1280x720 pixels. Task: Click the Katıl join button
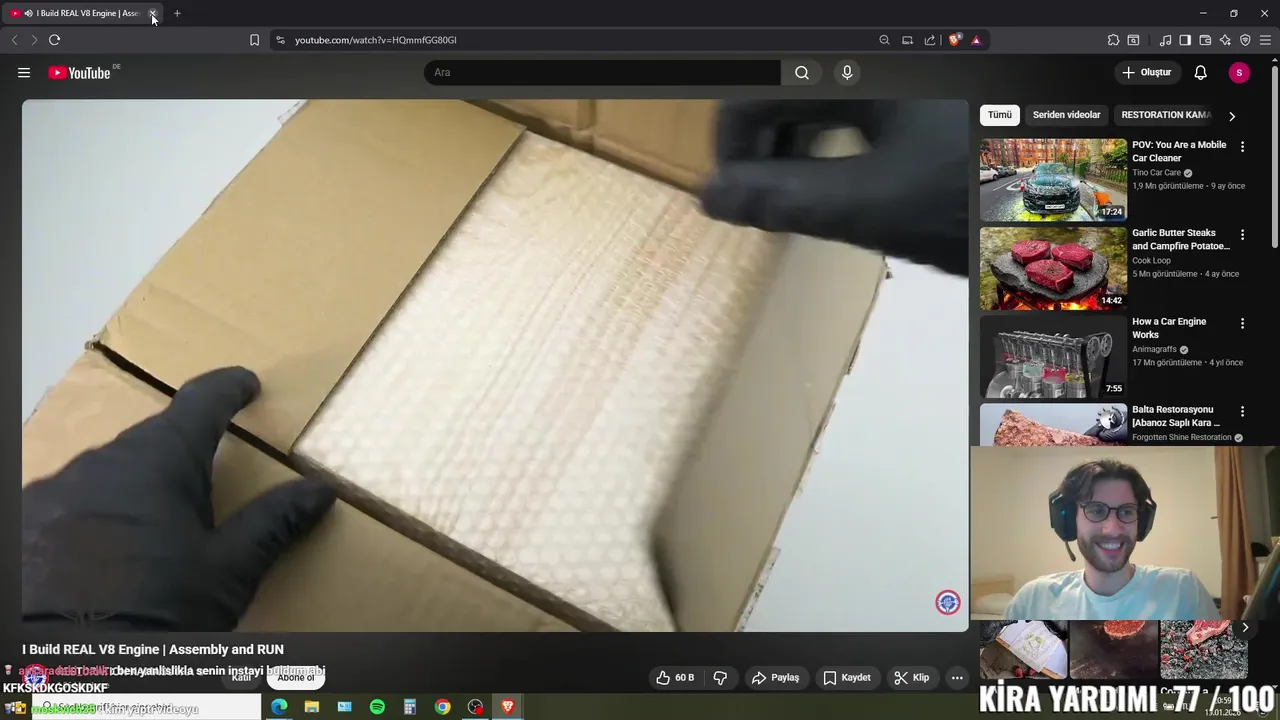click(x=241, y=677)
